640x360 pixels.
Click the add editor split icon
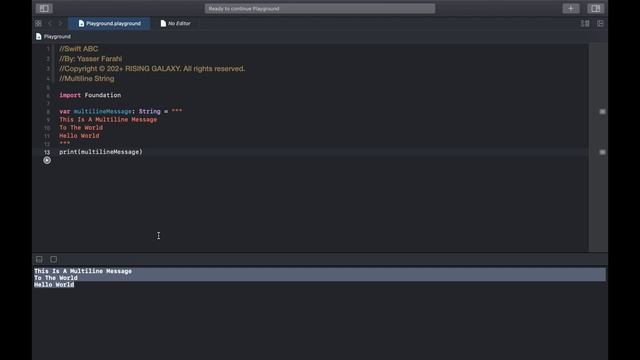600,23
